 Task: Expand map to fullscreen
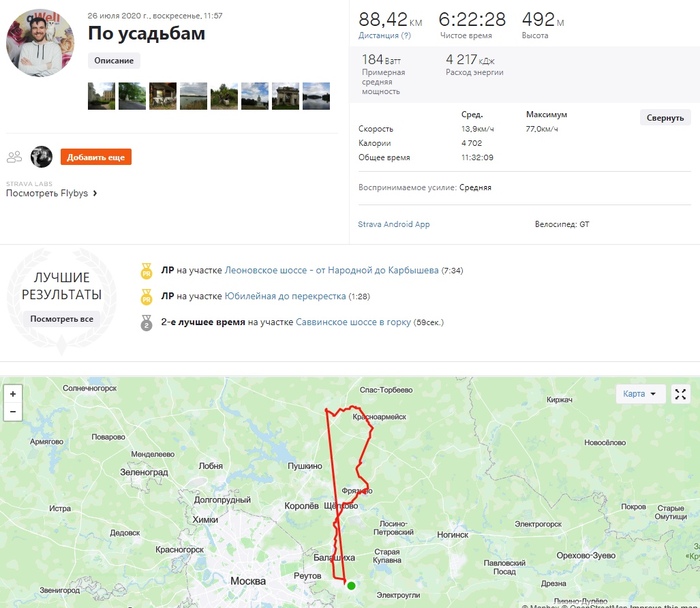[x=680, y=394]
